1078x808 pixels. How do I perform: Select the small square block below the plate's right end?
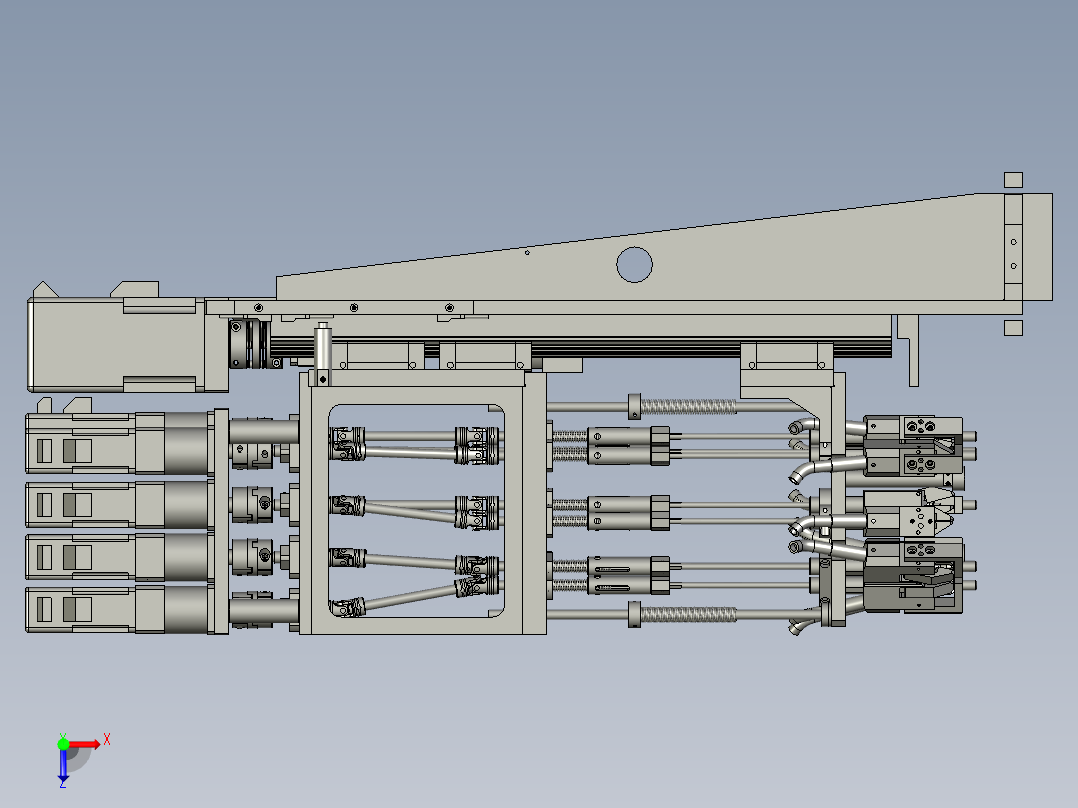coord(1013,327)
